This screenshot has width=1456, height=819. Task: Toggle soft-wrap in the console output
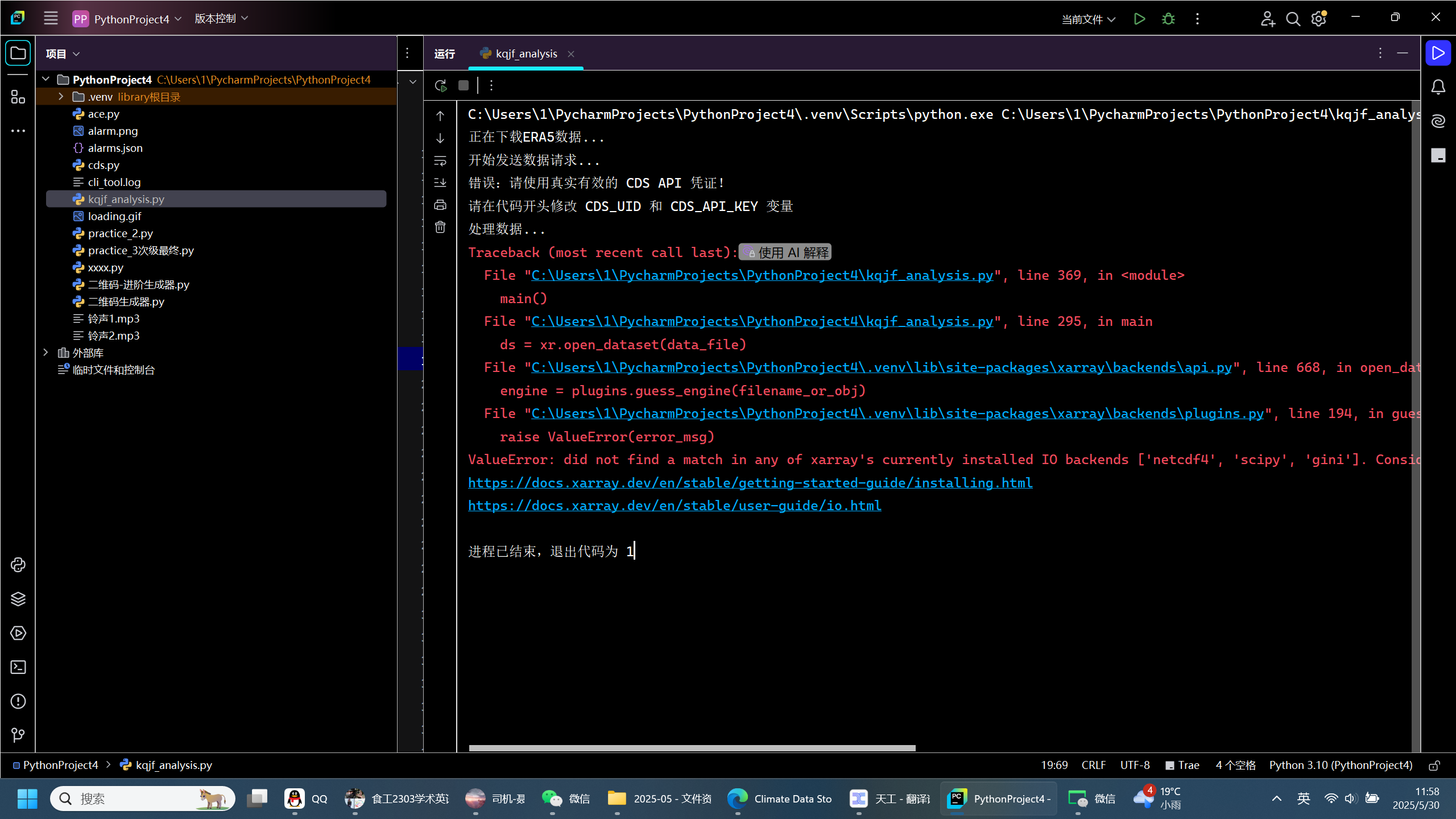440,161
